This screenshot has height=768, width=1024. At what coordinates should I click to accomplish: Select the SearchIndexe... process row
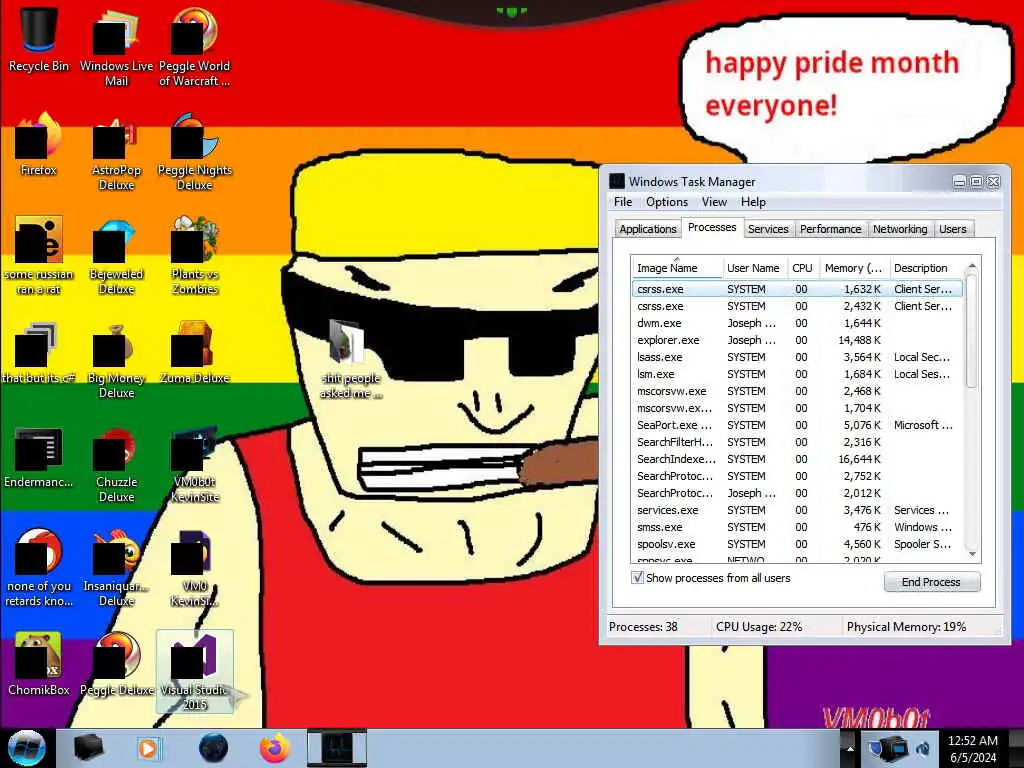click(x=797, y=459)
